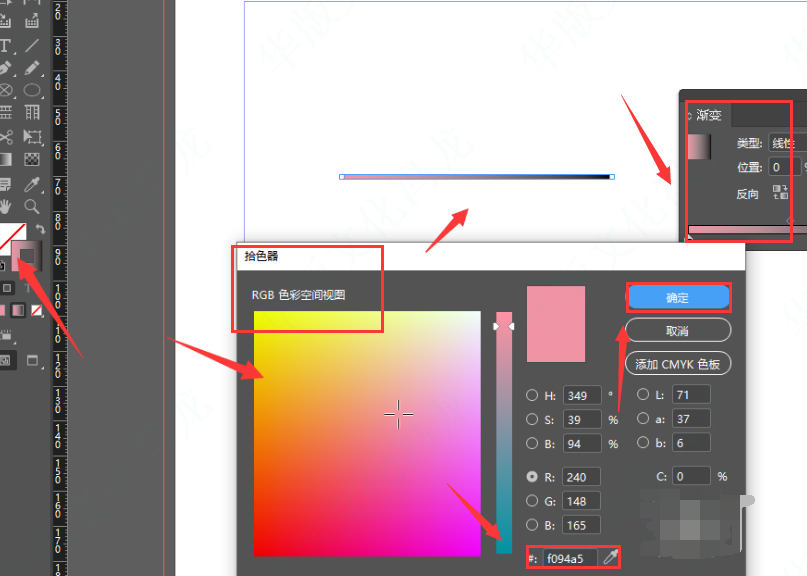Image resolution: width=807 pixels, height=576 pixels.
Task: Select the Hand tool
Action: click(x=5, y=207)
